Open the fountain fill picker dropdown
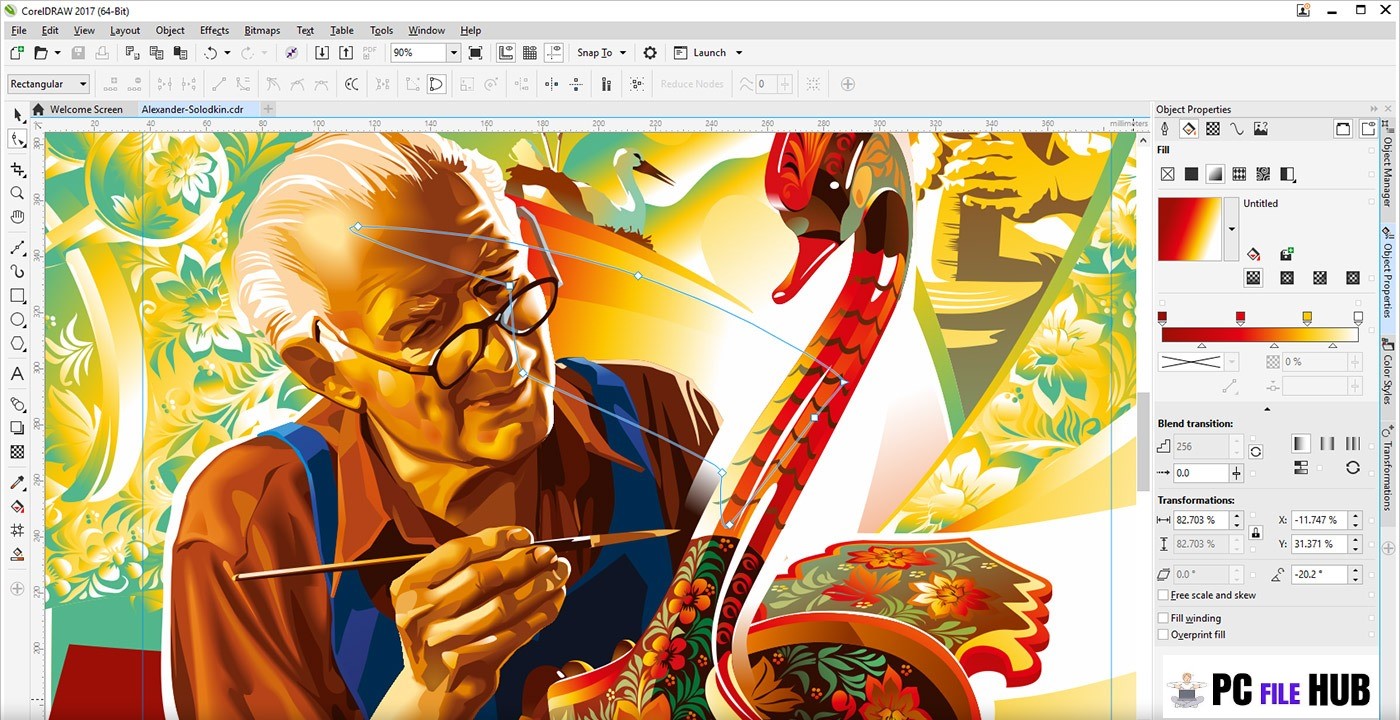Screen dimensions: 1400x720 [x=1231, y=228]
